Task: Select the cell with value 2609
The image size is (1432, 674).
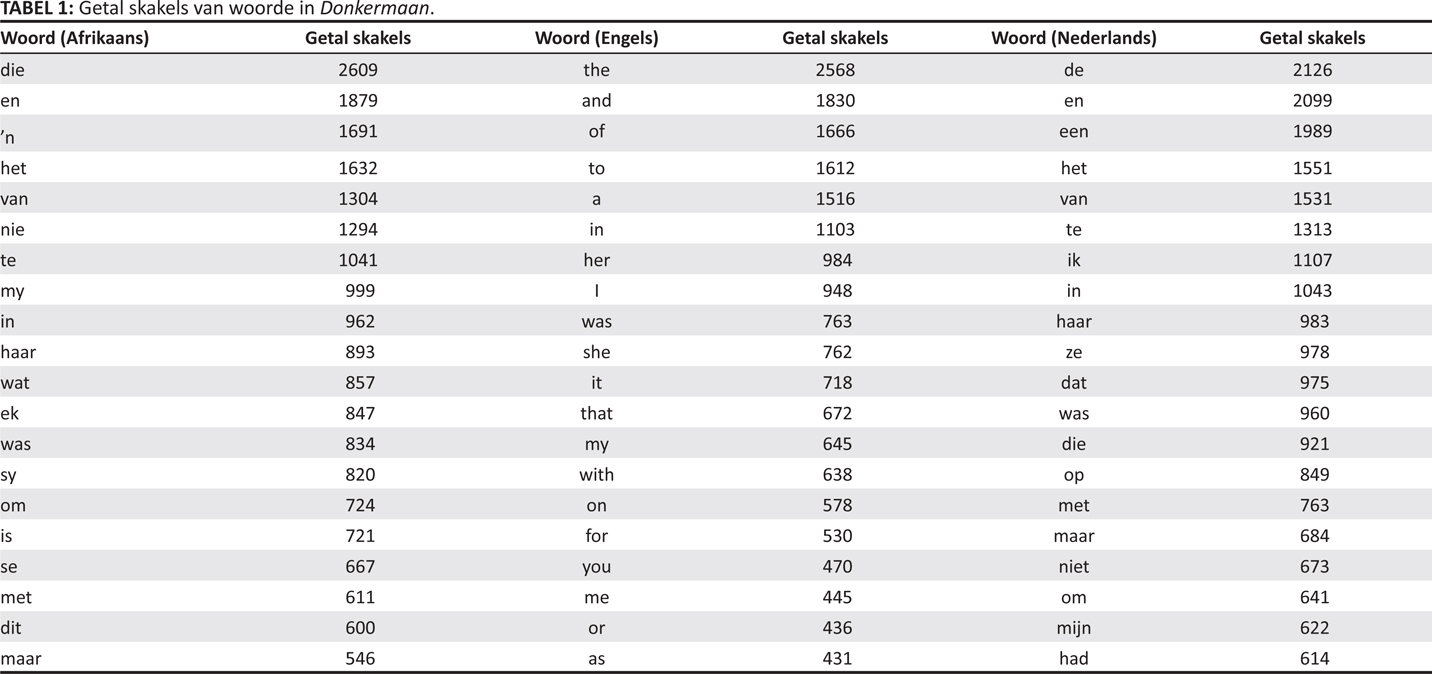Action: [x=357, y=70]
